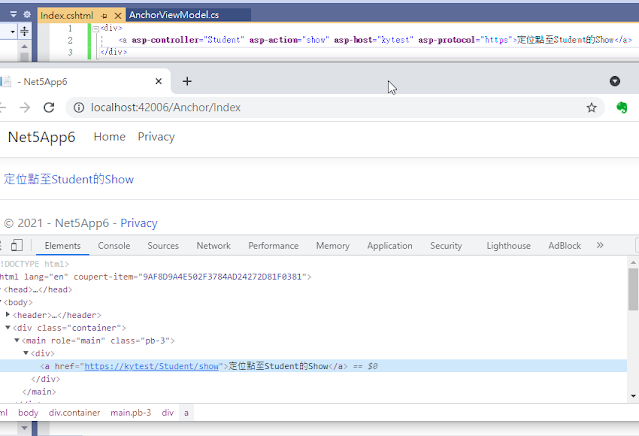Screen dimensions: 639x436
Task: Go forward in browser history
Action: [x=25, y=108]
